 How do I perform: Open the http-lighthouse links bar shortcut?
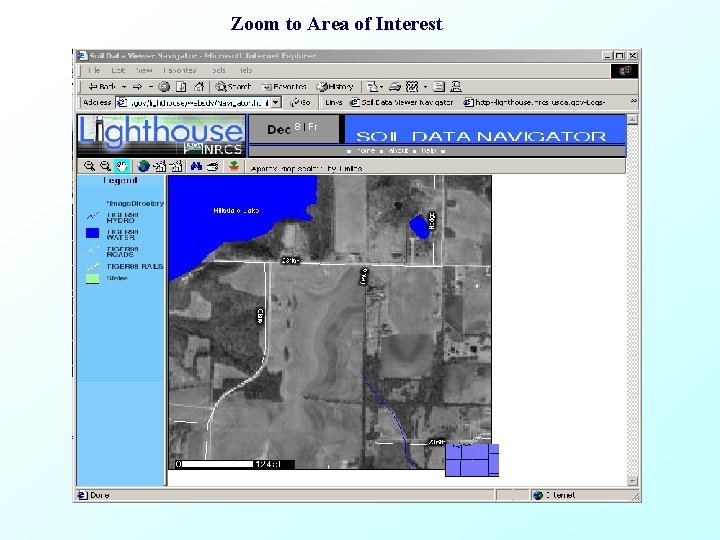click(x=534, y=102)
